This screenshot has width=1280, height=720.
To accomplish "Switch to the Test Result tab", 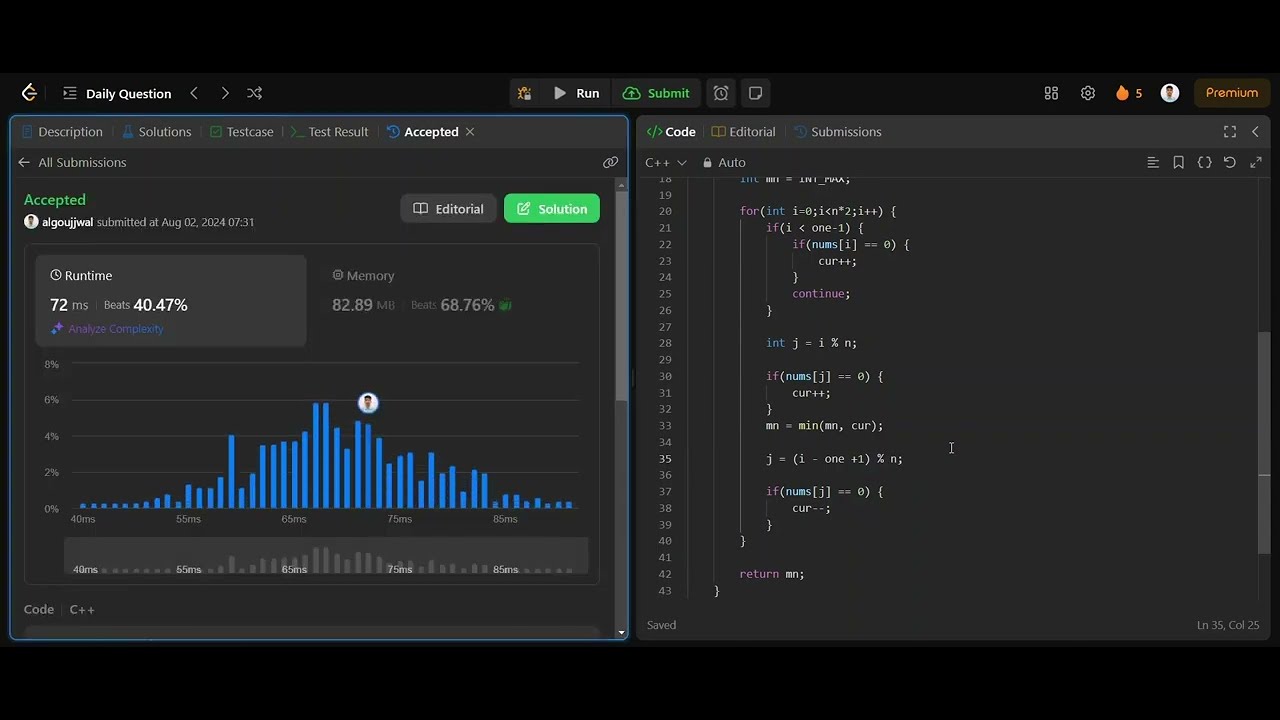I will (329, 132).
